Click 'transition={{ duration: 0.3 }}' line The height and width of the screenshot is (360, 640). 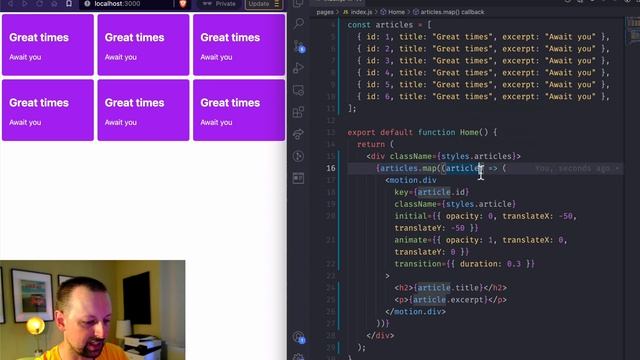click(464, 264)
